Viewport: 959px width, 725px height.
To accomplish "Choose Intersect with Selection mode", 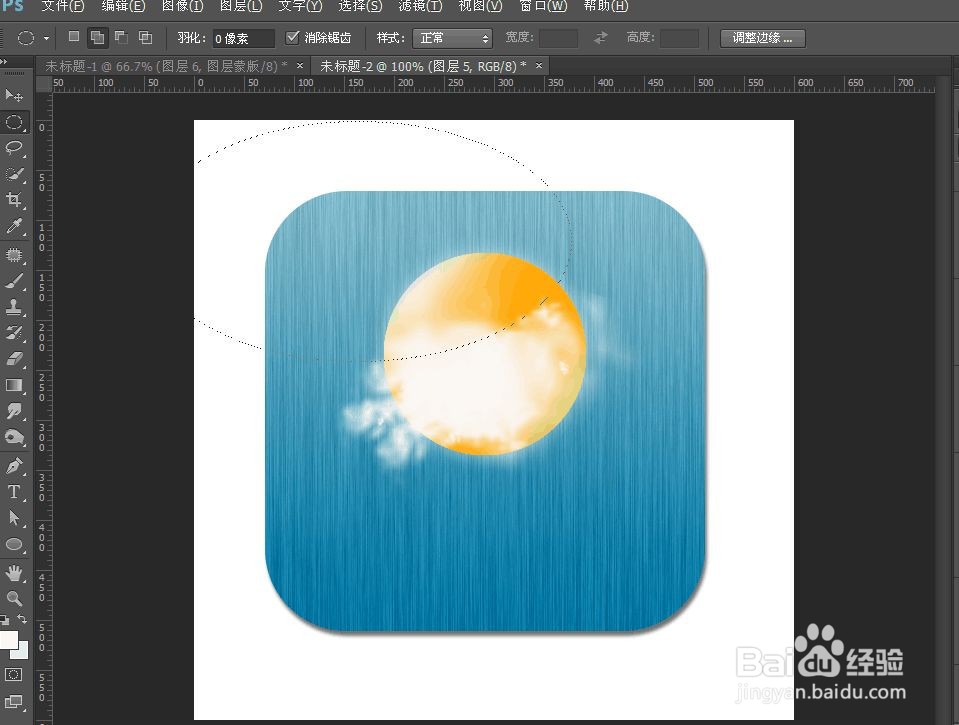I will pos(145,37).
